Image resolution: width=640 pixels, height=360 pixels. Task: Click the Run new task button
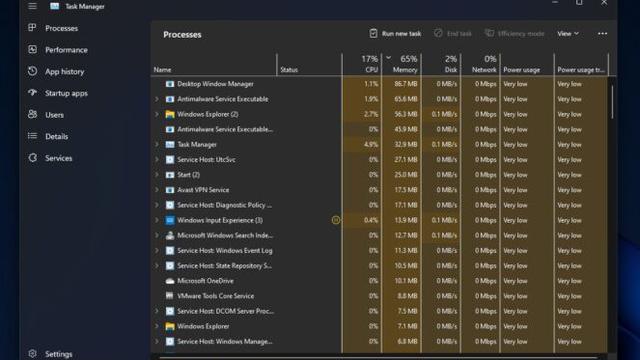point(395,33)
